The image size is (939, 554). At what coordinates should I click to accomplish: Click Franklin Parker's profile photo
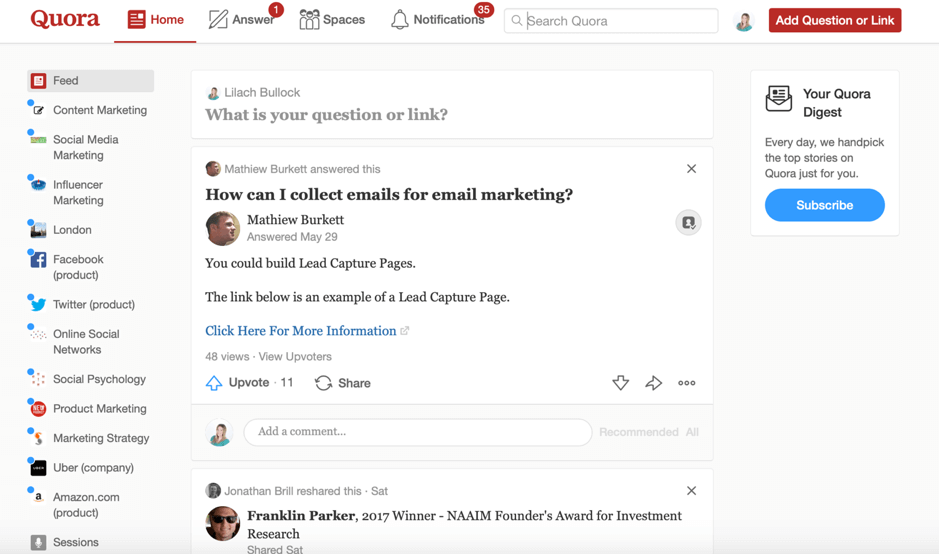[222, 523]
